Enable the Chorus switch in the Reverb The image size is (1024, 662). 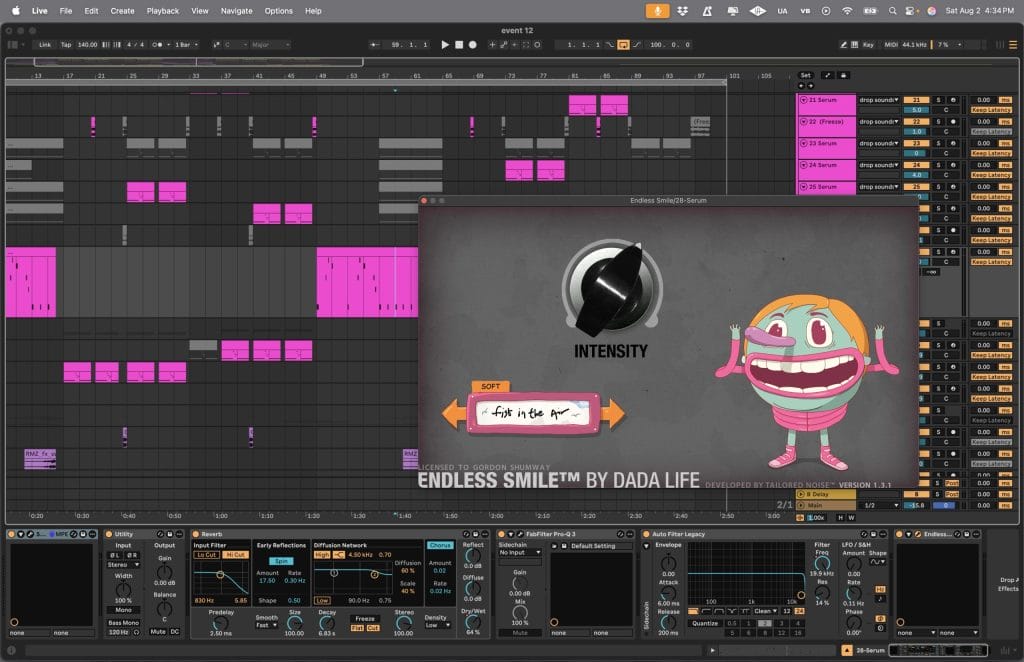tap(439, 546)
